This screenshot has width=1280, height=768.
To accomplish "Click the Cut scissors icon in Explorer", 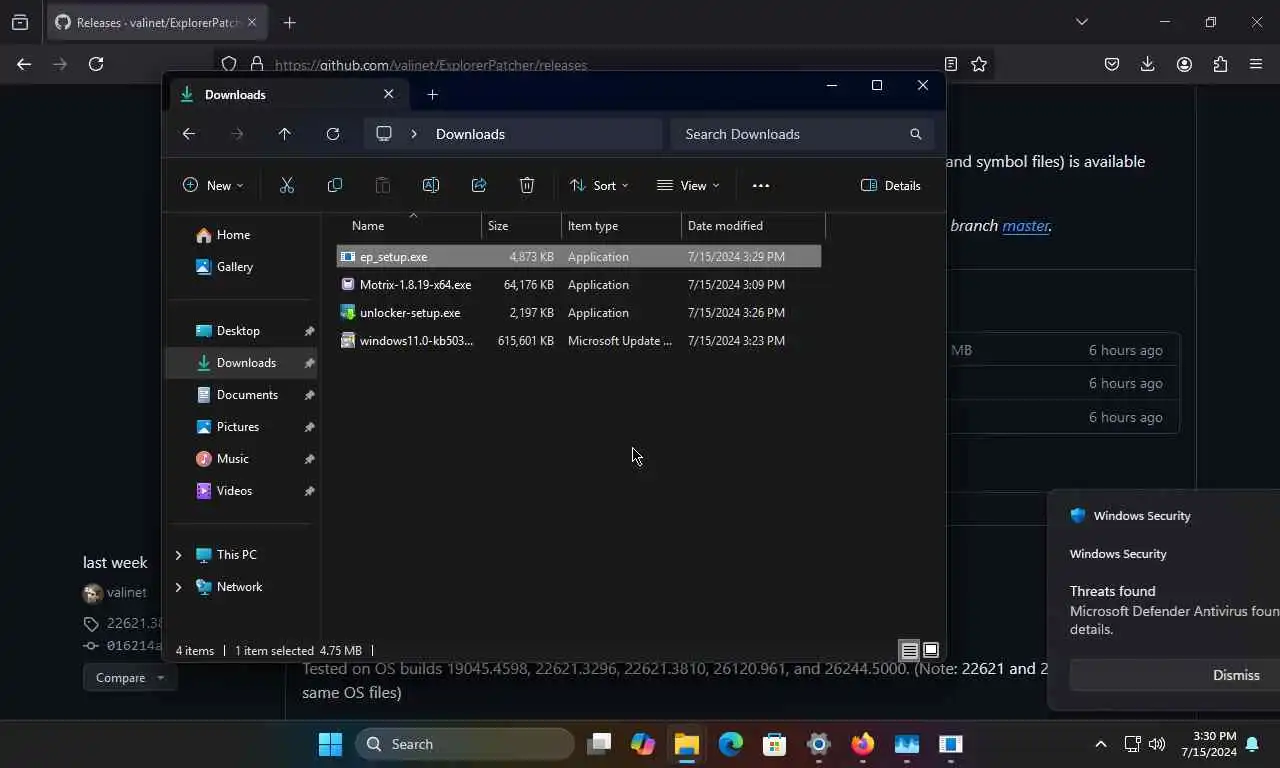I will (287, 185).
